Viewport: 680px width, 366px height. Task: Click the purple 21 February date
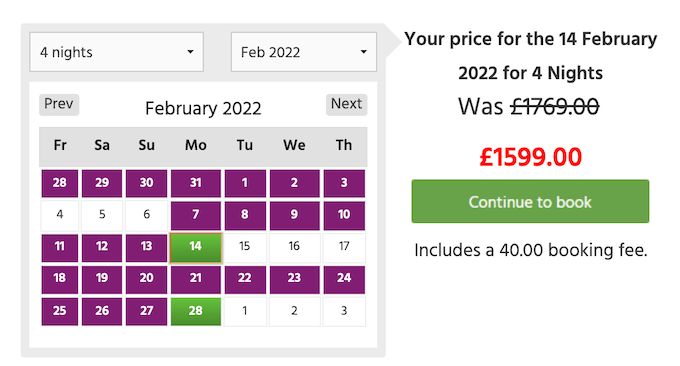(196, 279)
